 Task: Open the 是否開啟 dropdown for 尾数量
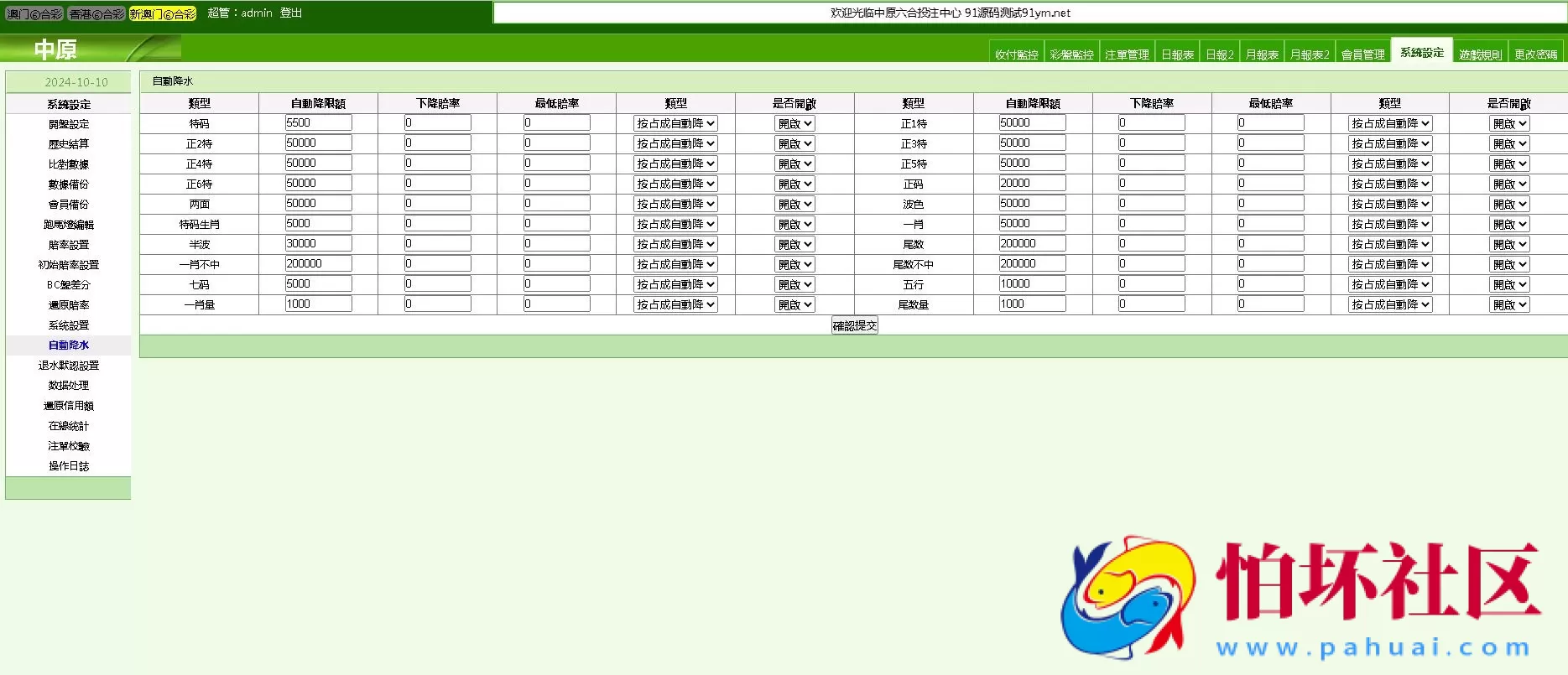point(1509,304)
